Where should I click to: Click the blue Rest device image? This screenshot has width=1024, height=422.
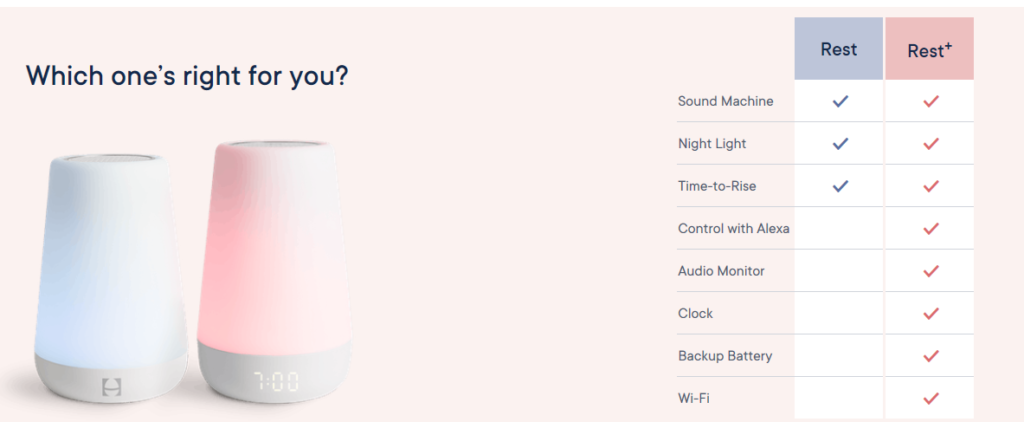(x=111, y=279)
